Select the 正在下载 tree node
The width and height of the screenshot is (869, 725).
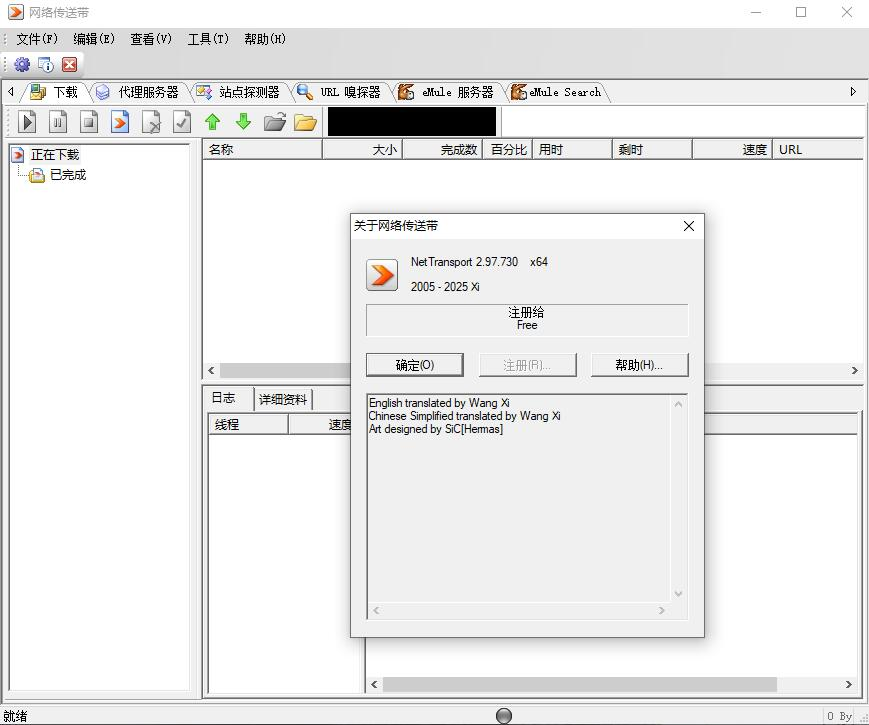point(54,155)
